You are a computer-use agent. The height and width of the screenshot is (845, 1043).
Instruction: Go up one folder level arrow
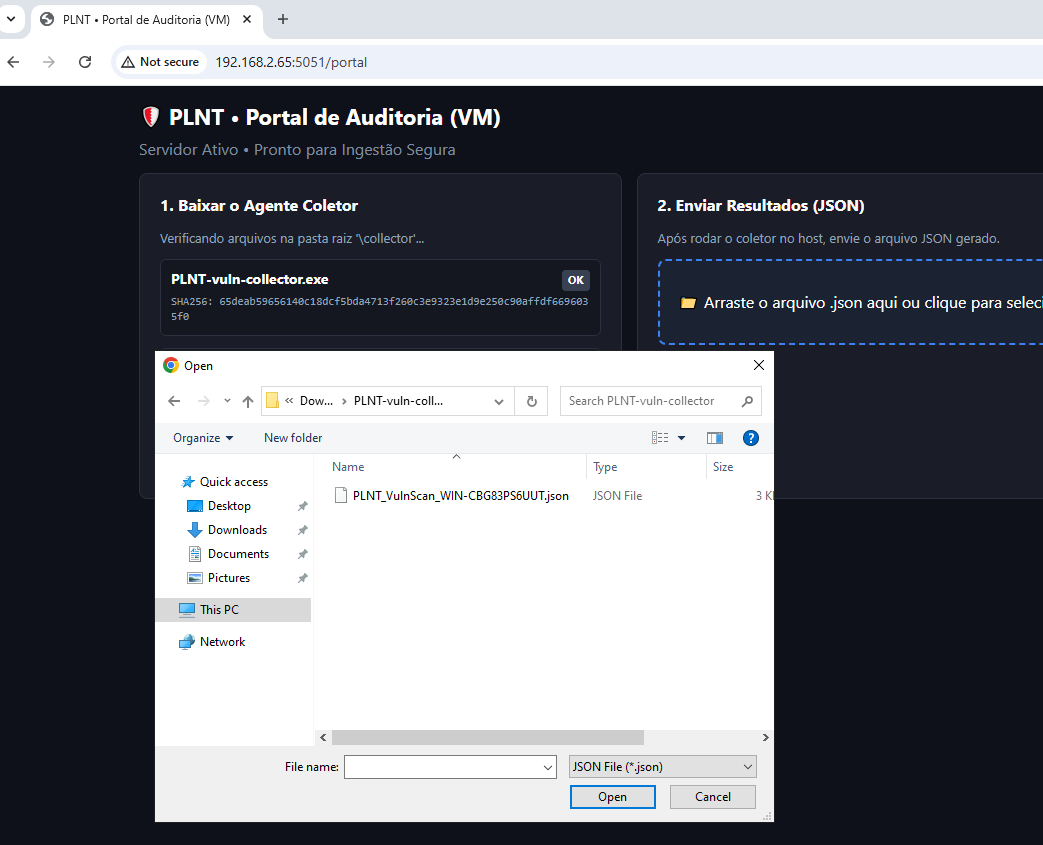click(x=248, y=401)
